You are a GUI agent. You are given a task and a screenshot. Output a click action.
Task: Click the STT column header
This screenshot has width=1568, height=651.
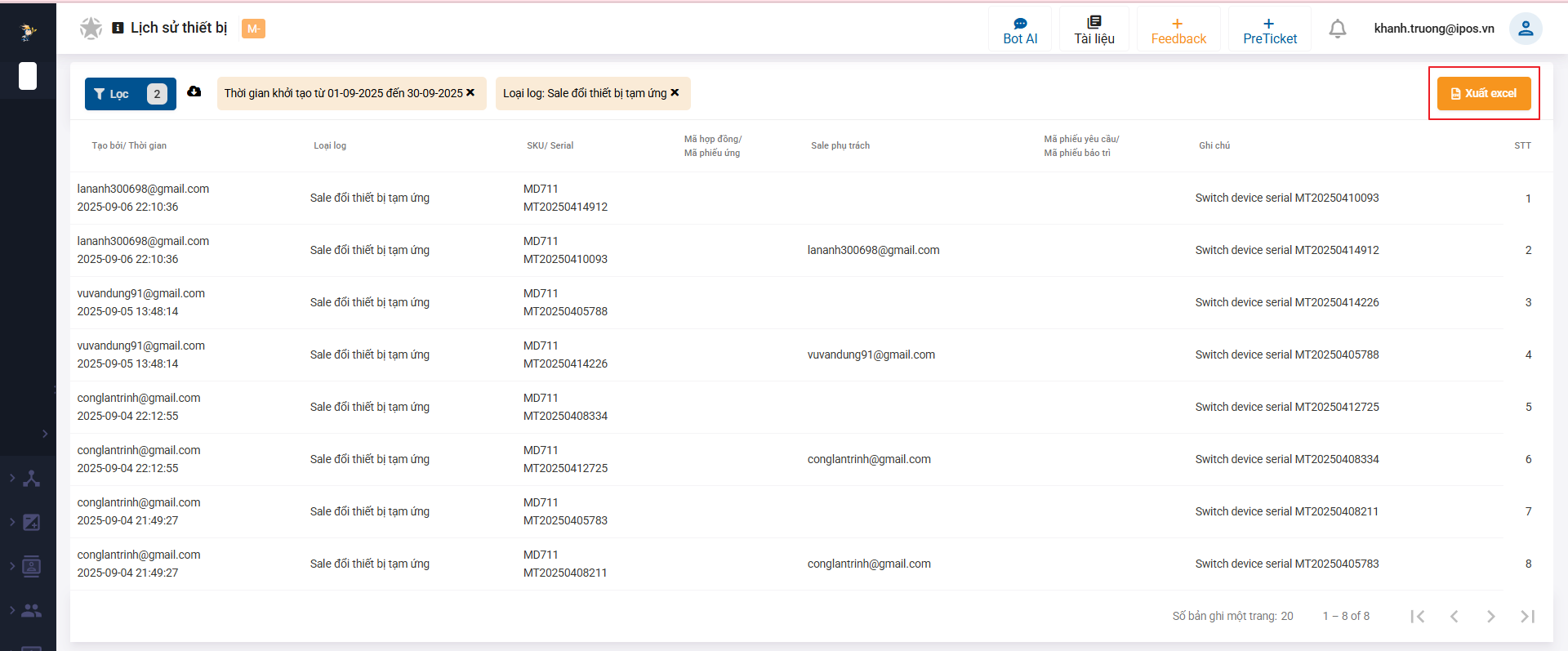point(1522,145)
